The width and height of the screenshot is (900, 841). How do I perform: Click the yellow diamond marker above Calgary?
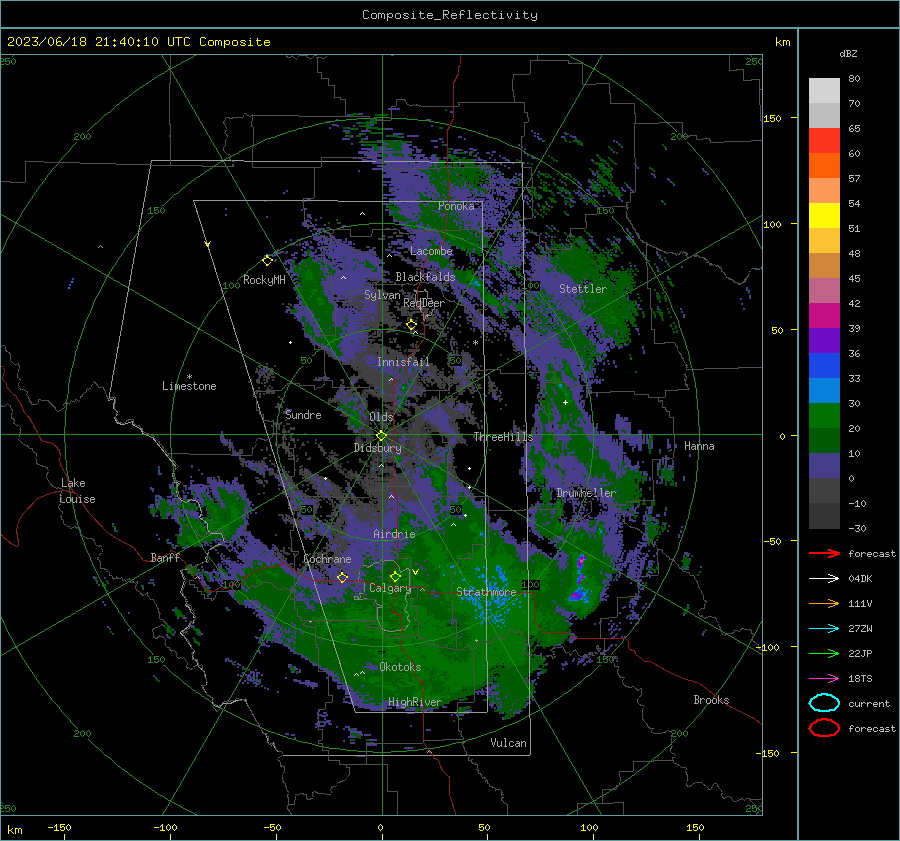click(x=395, y=576)
